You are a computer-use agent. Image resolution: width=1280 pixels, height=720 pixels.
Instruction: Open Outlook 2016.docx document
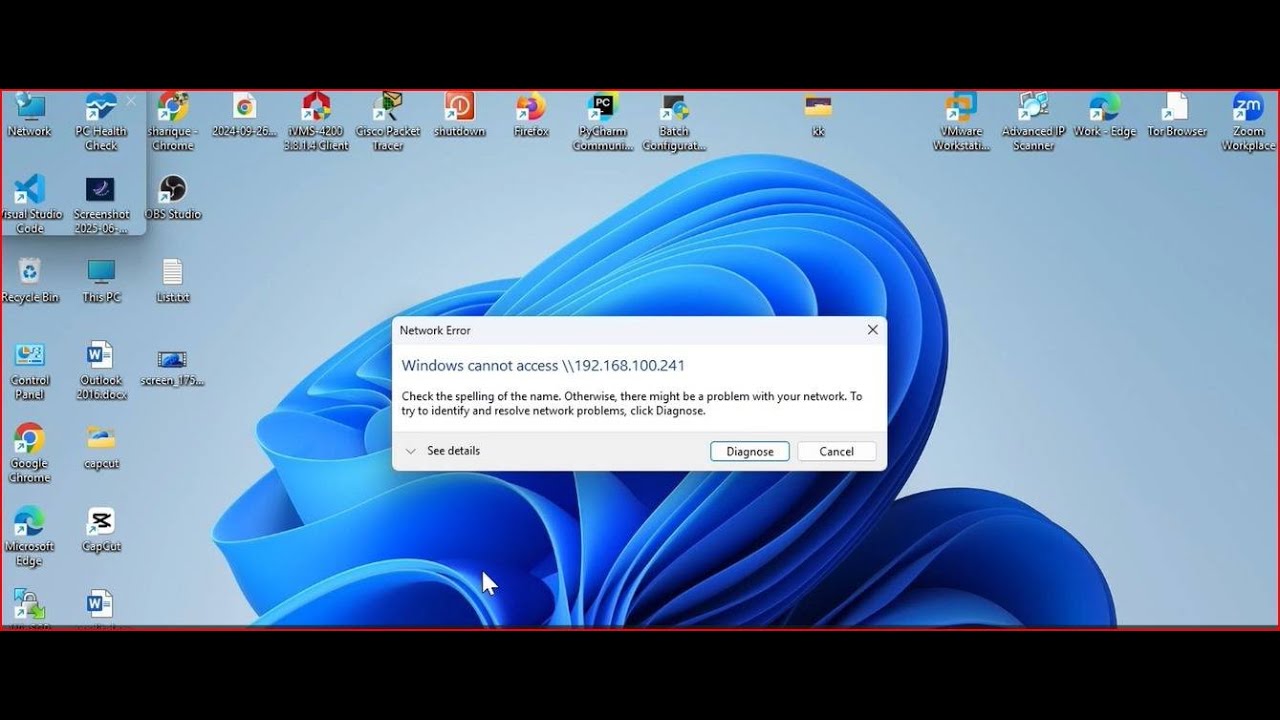coord(101,370)
